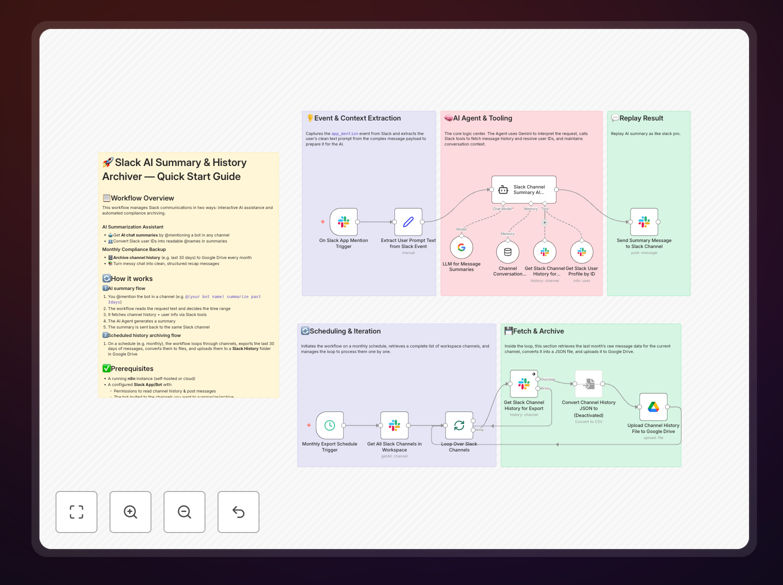The height and width of the screenshot is (585, 783).
Task: Click the Scheduling & Iteration sticky title
Action: tap(341, 331)
